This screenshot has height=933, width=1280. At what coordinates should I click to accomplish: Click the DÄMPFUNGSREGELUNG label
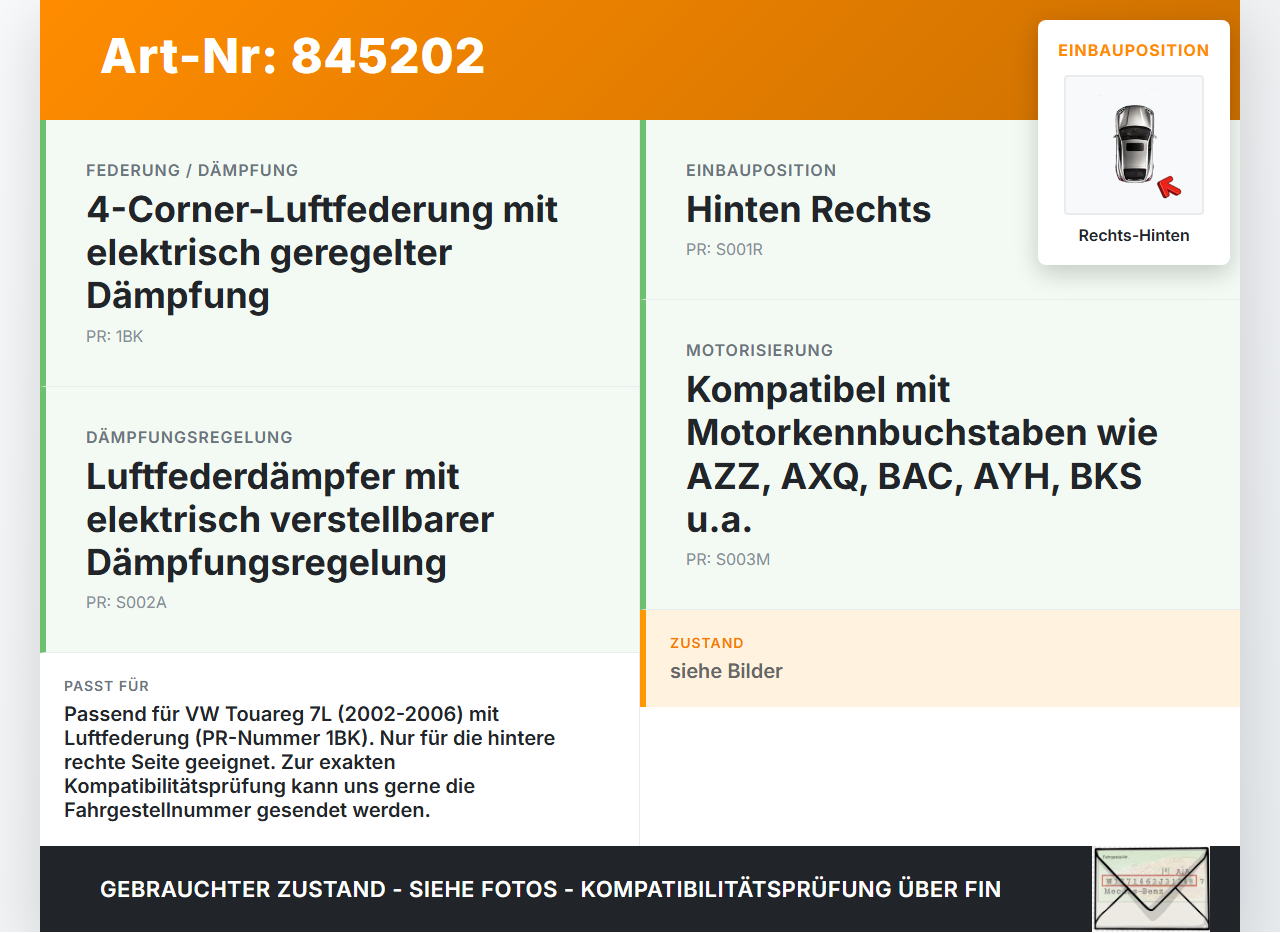189,437
